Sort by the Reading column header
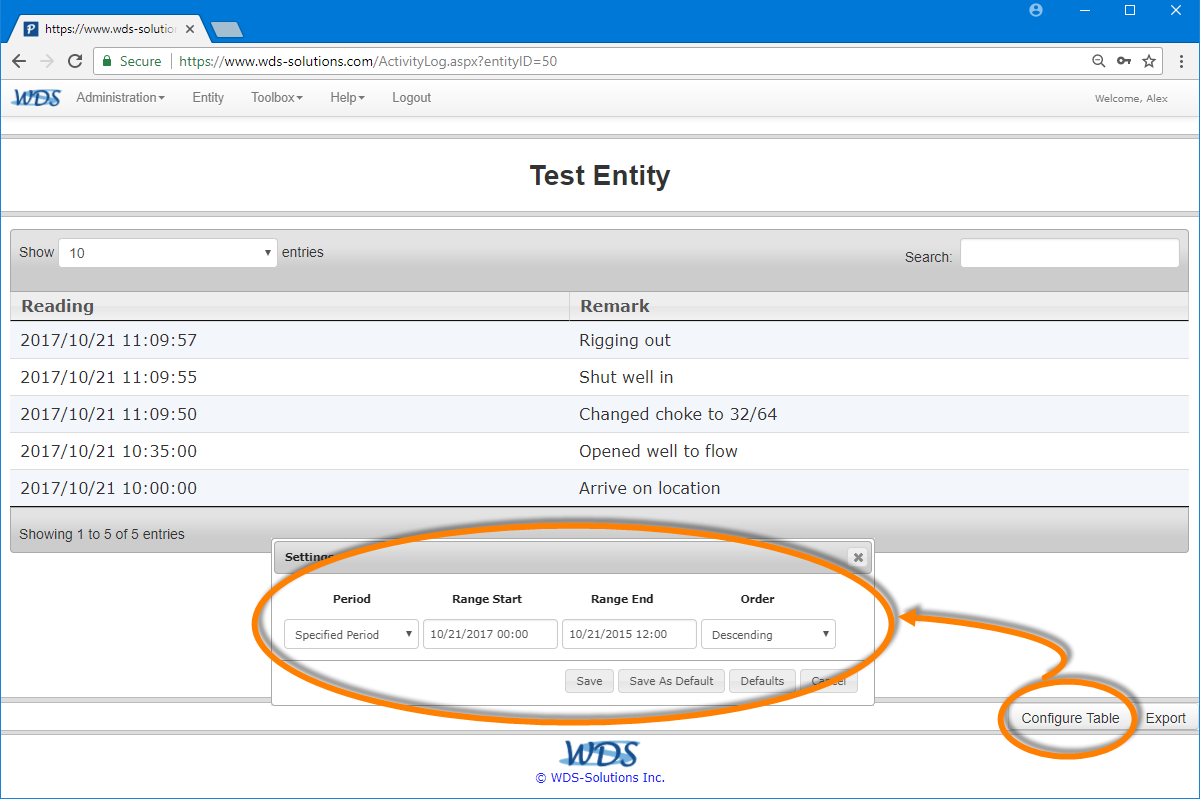This screenshot has height=800, width=1200. coord(290,306)
